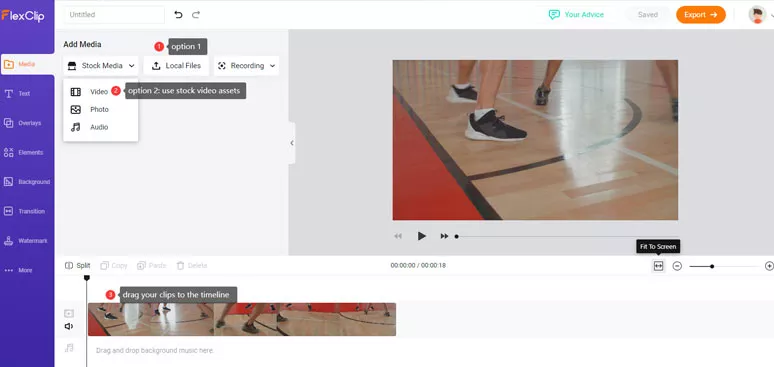Click the Fit To Screen icon
Image resolution: width=774 pixels, height=367 pixels.
[658, 266]
